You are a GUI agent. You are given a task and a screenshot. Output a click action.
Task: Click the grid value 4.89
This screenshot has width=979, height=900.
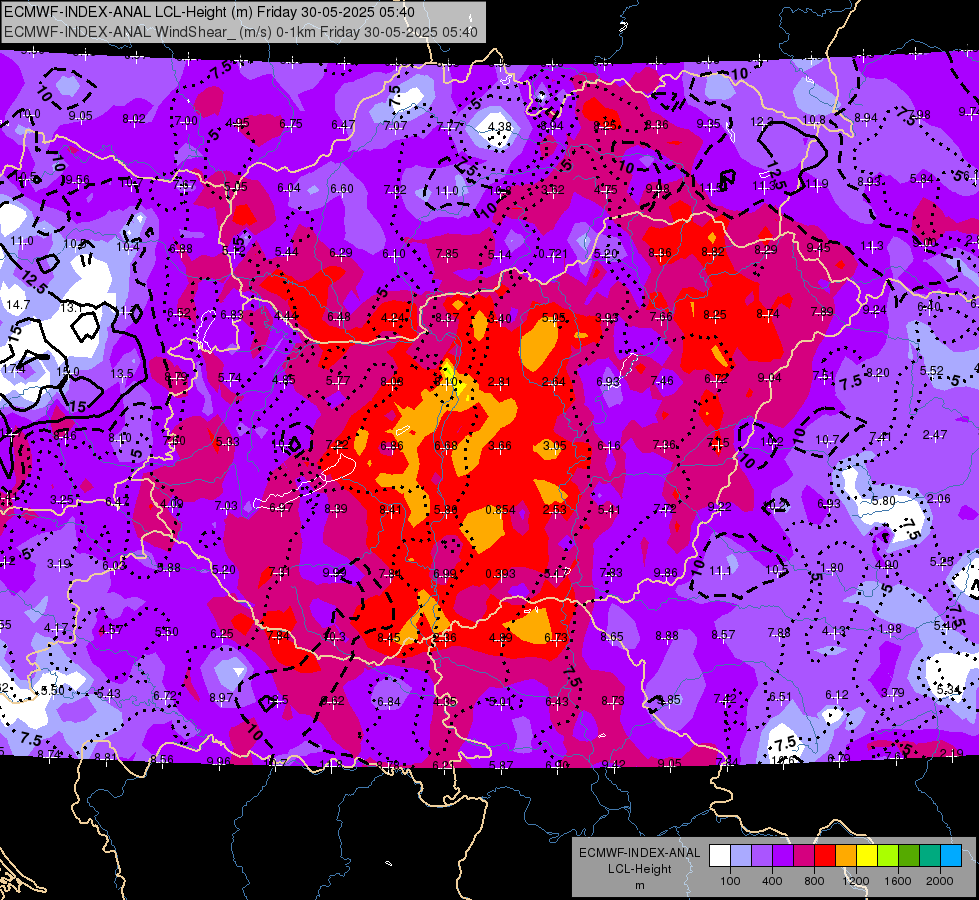coord(501,638)
